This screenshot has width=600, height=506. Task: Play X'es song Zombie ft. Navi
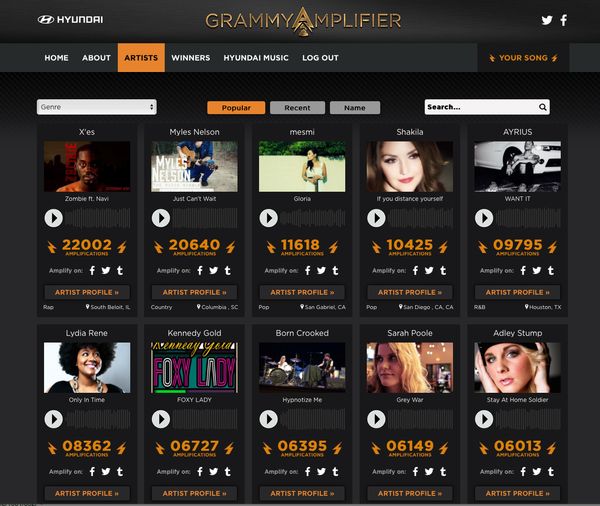click(x=54, y=218)
